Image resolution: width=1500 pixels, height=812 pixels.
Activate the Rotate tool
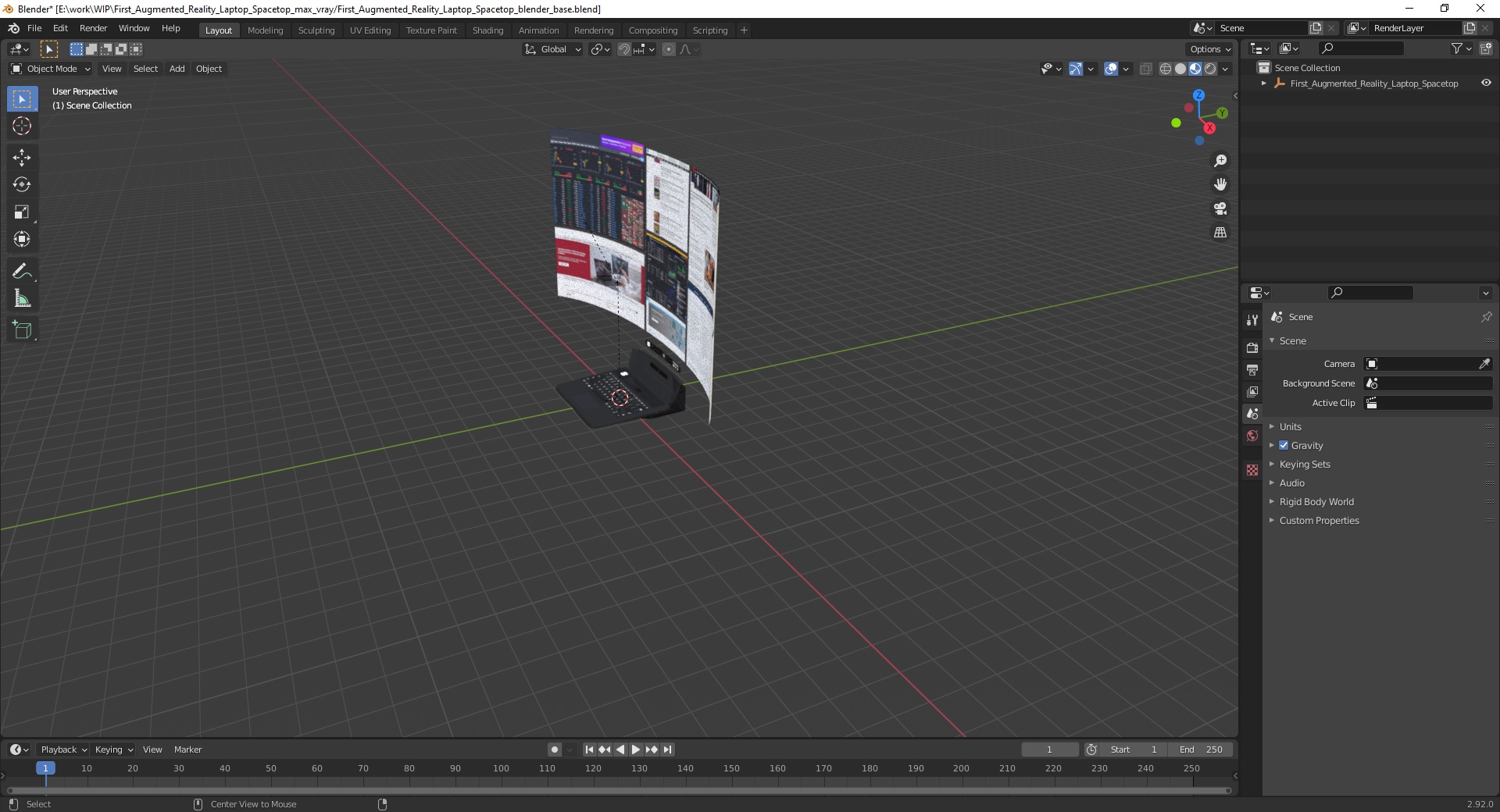pyautogui.click(x=22, y=184)
